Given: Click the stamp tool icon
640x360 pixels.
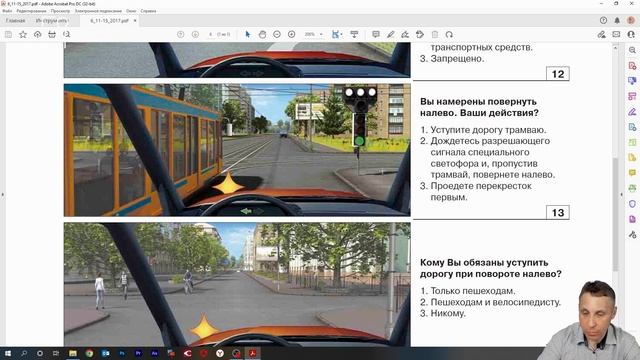Looking at the screenshot, I should [x=420, y=35].
